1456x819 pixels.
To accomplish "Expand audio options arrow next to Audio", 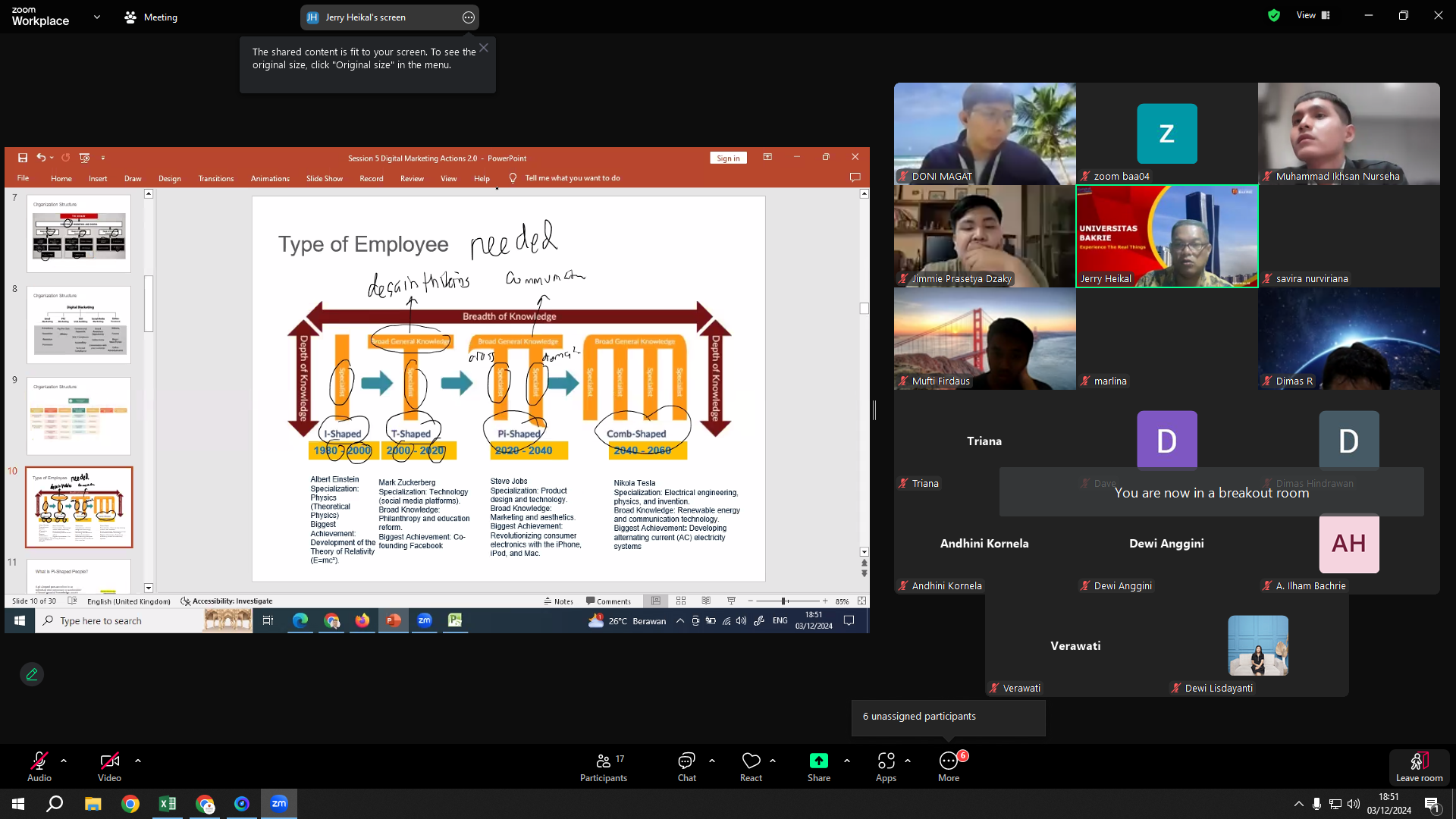I will [x=64, y=761].
